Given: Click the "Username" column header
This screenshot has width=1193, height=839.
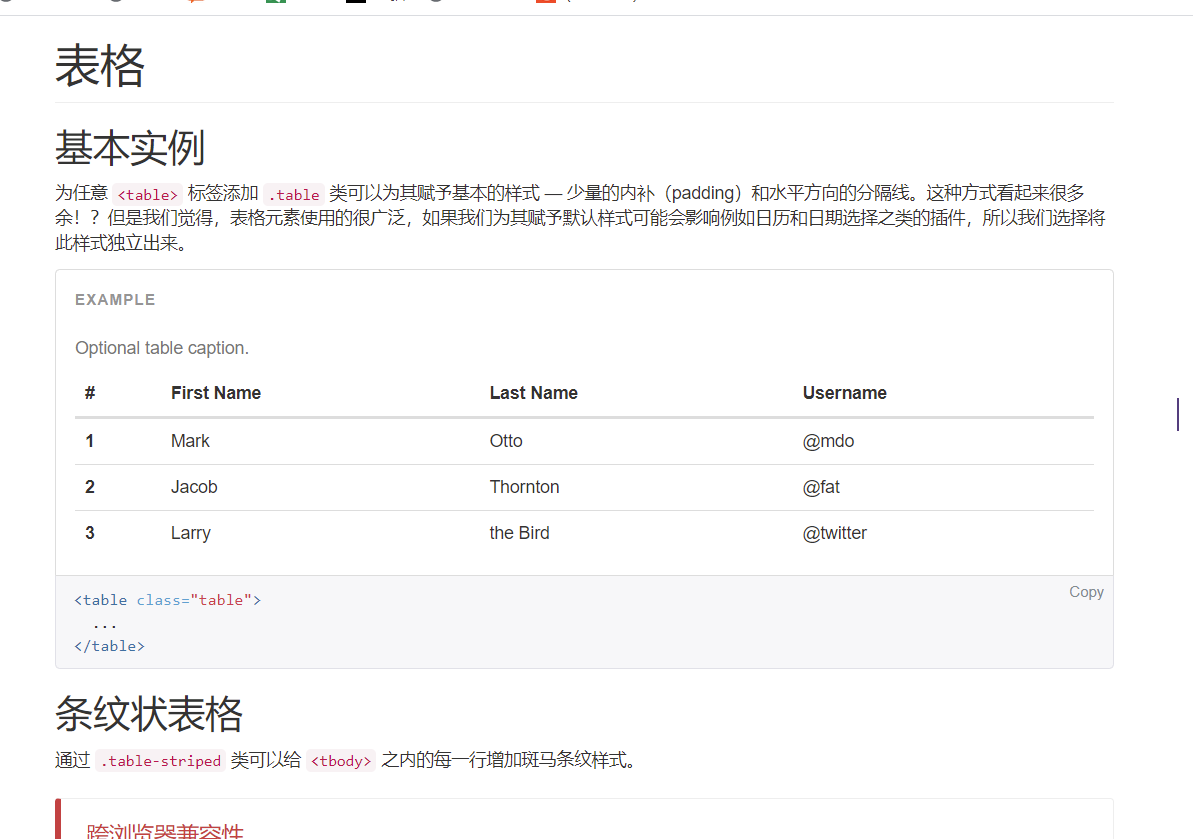Looking at the screenshot, I should click(x=845, y=392).
